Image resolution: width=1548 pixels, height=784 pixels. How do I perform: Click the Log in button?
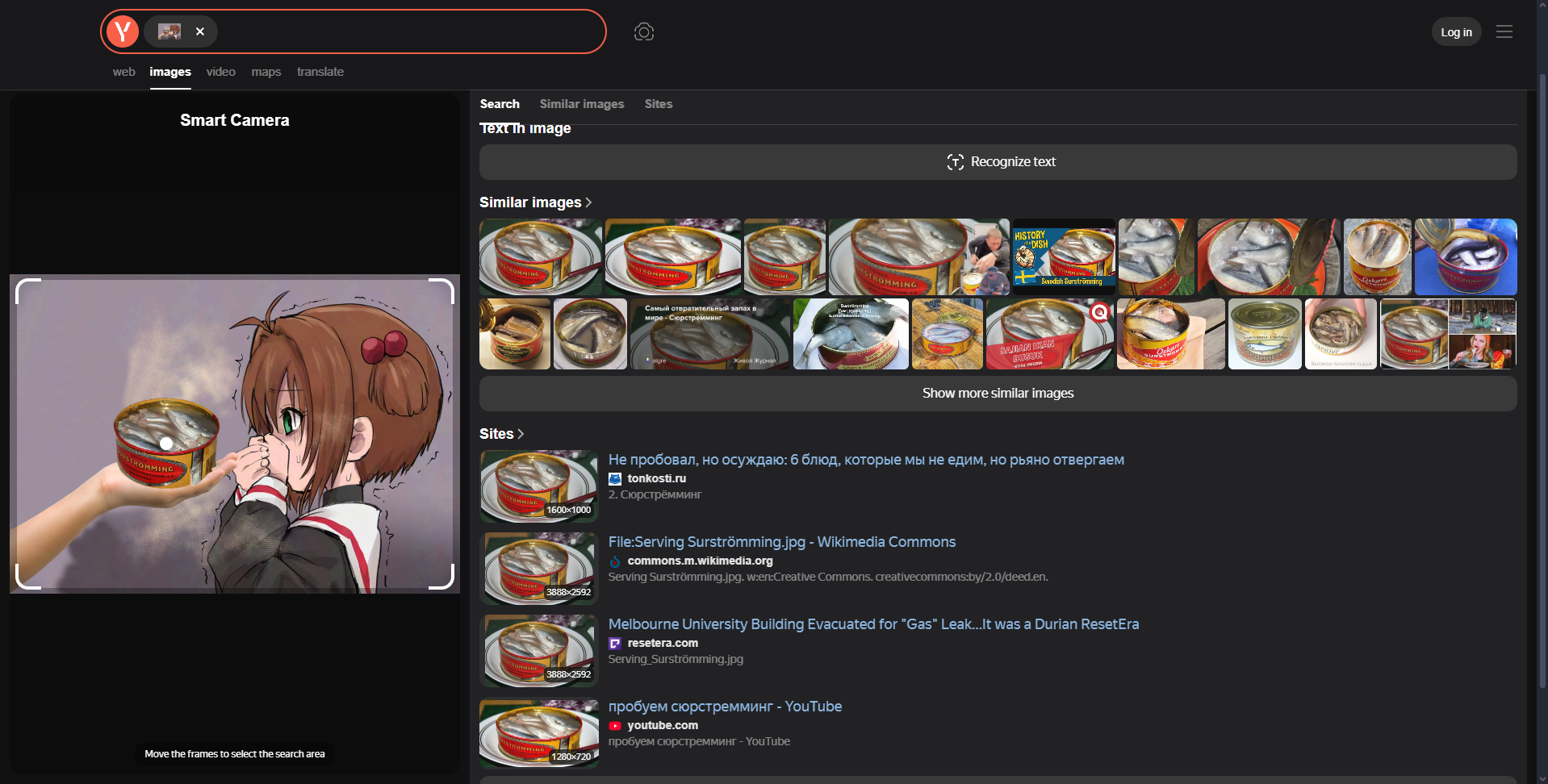1456,32
